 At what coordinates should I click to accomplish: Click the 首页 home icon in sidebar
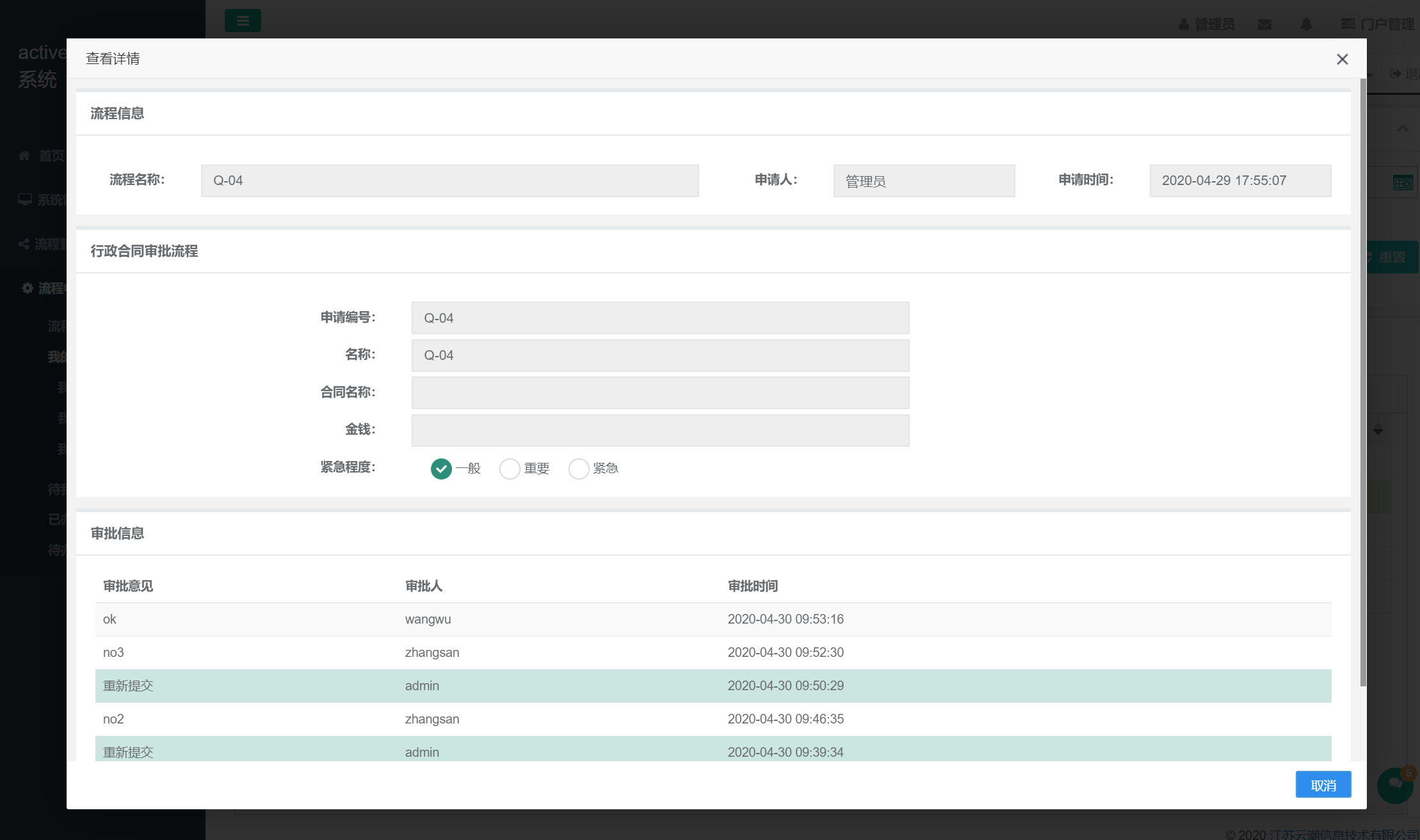coord(24,156)
